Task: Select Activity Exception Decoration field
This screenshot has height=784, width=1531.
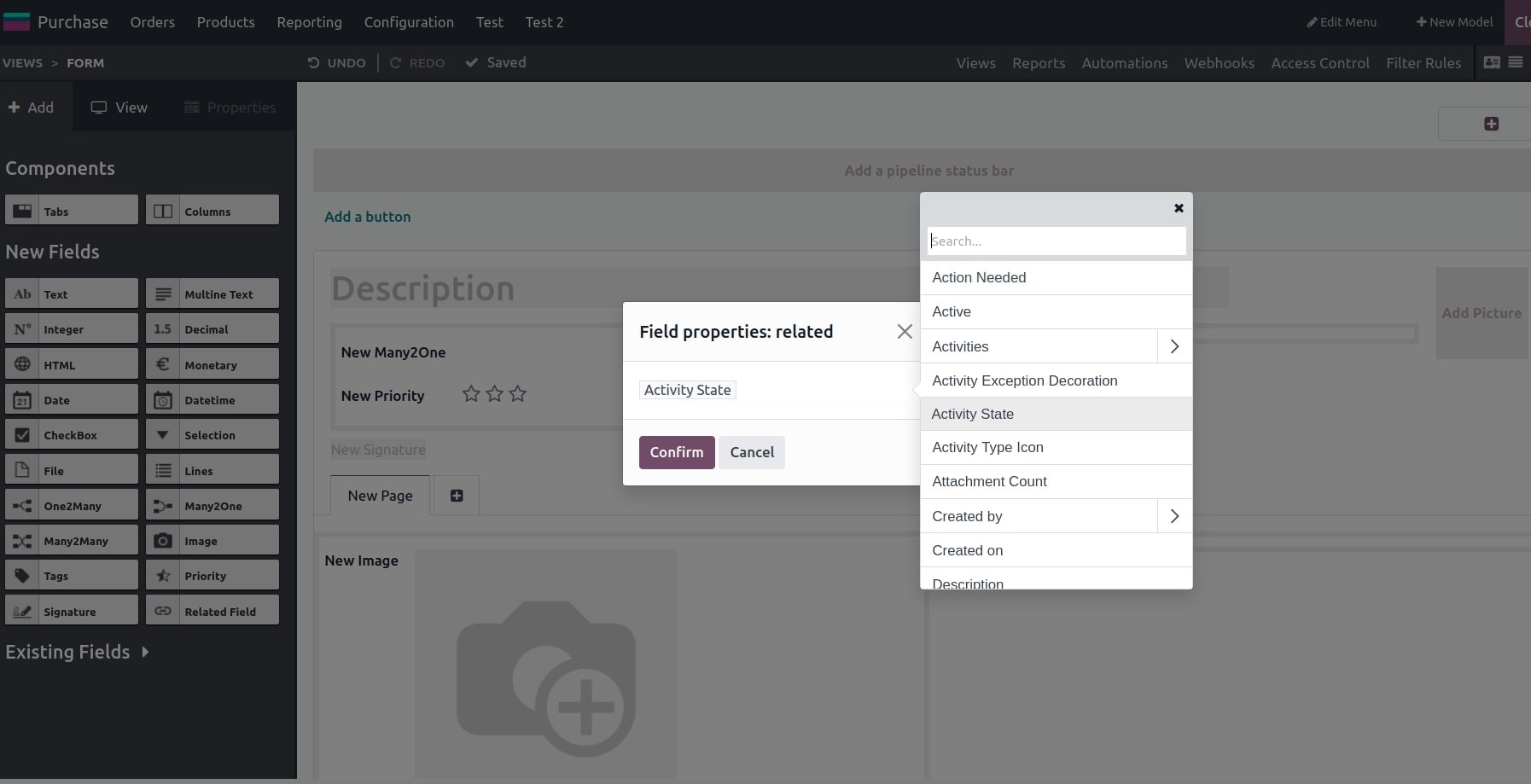Action: (x=1056, y=380)
